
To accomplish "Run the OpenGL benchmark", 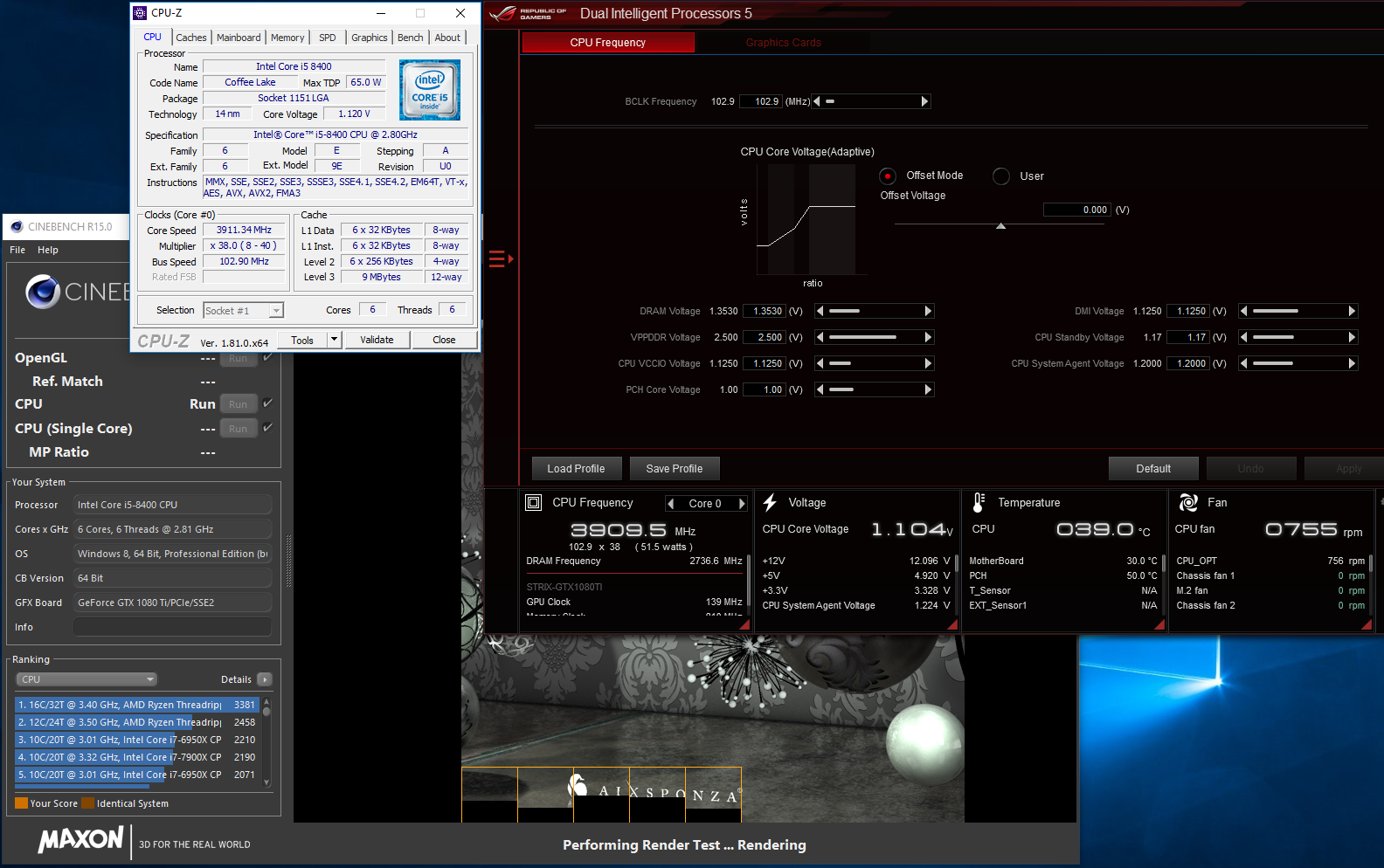I will pos(239,358).
